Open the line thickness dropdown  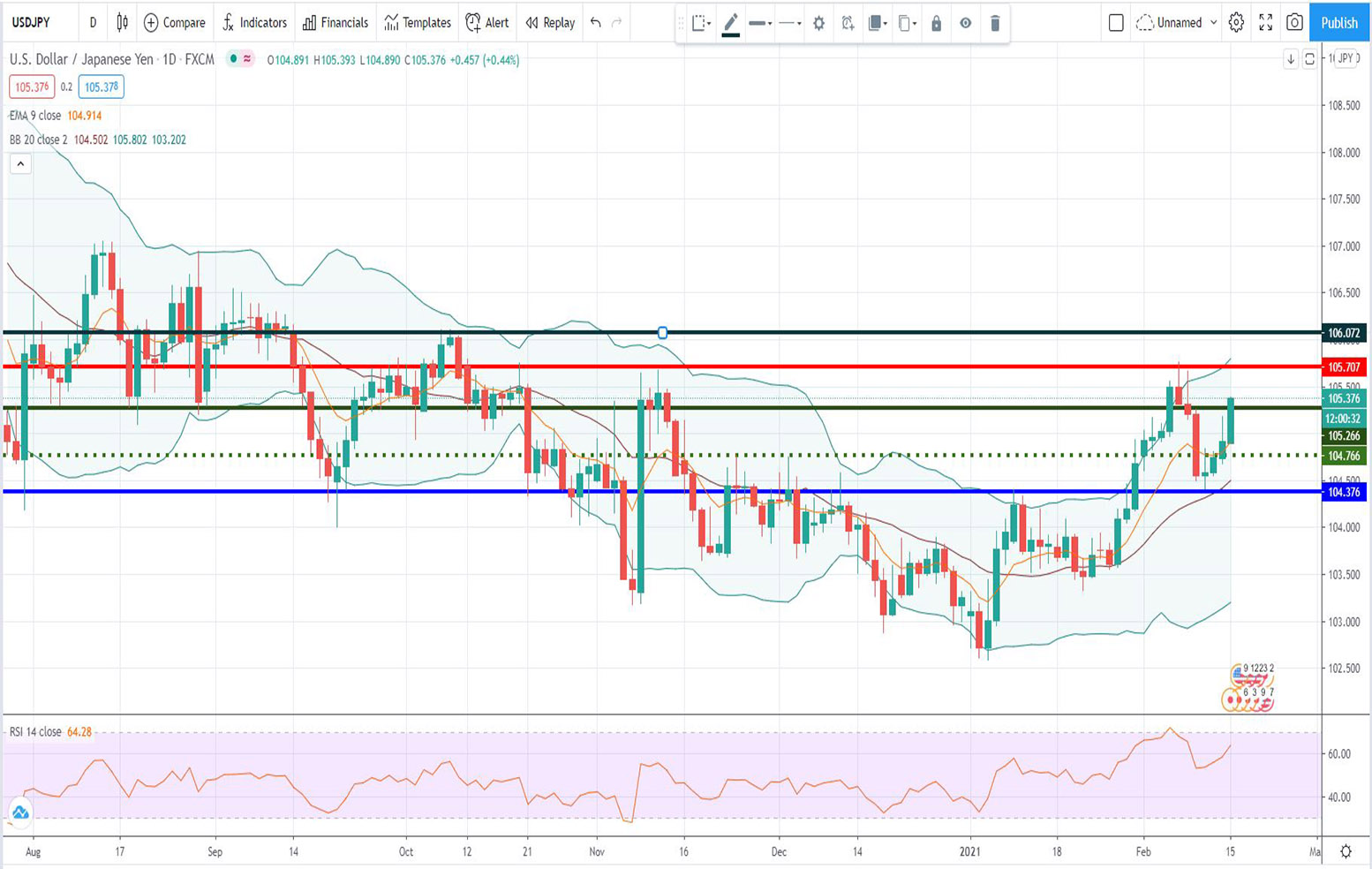pos(759,24)
